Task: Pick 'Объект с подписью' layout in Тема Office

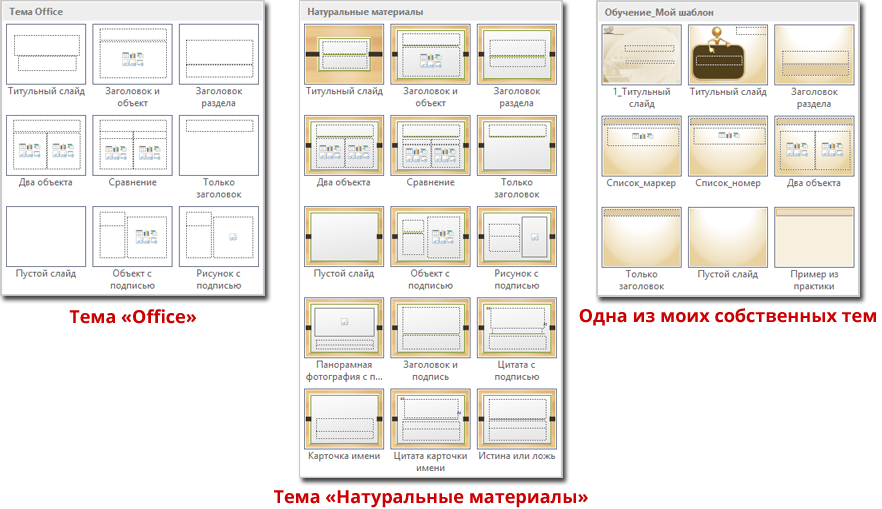Action: (x=133, y=237)
